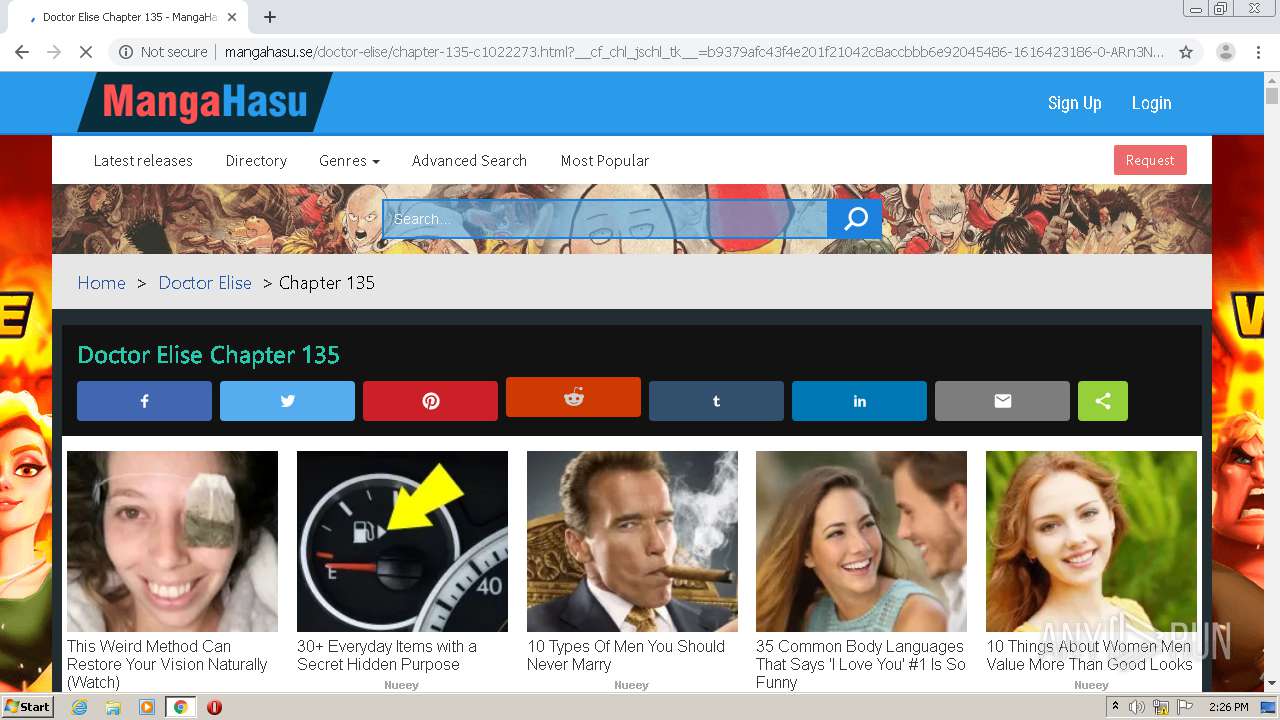Click the magnifier search button
The image size is (1280, 720).
(x=855, y=219)
